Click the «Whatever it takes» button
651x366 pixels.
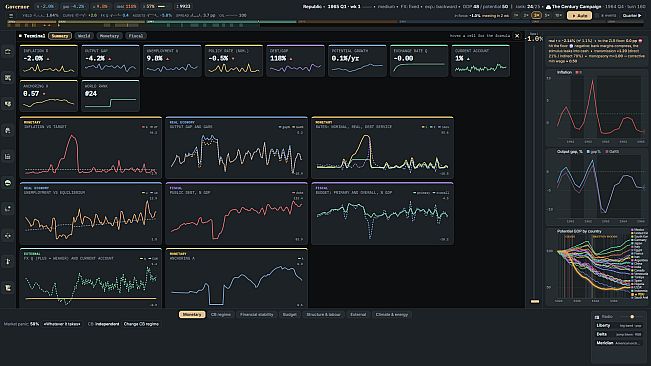click(62, 324)
